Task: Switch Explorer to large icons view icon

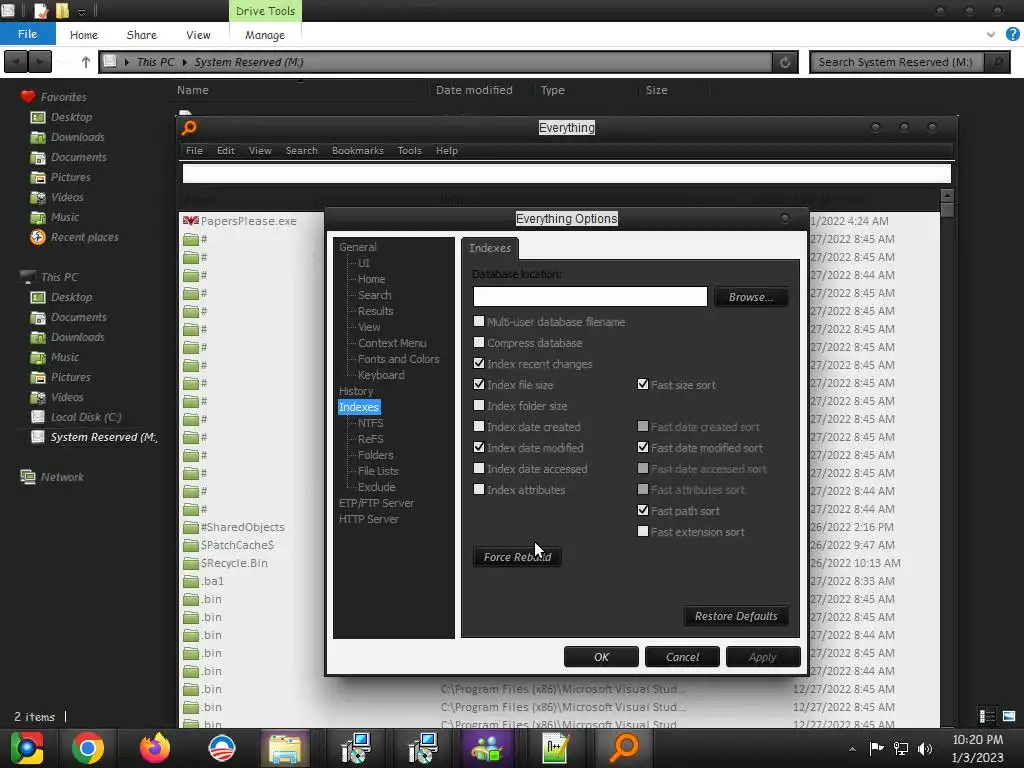Action: tap(1009, 716)
